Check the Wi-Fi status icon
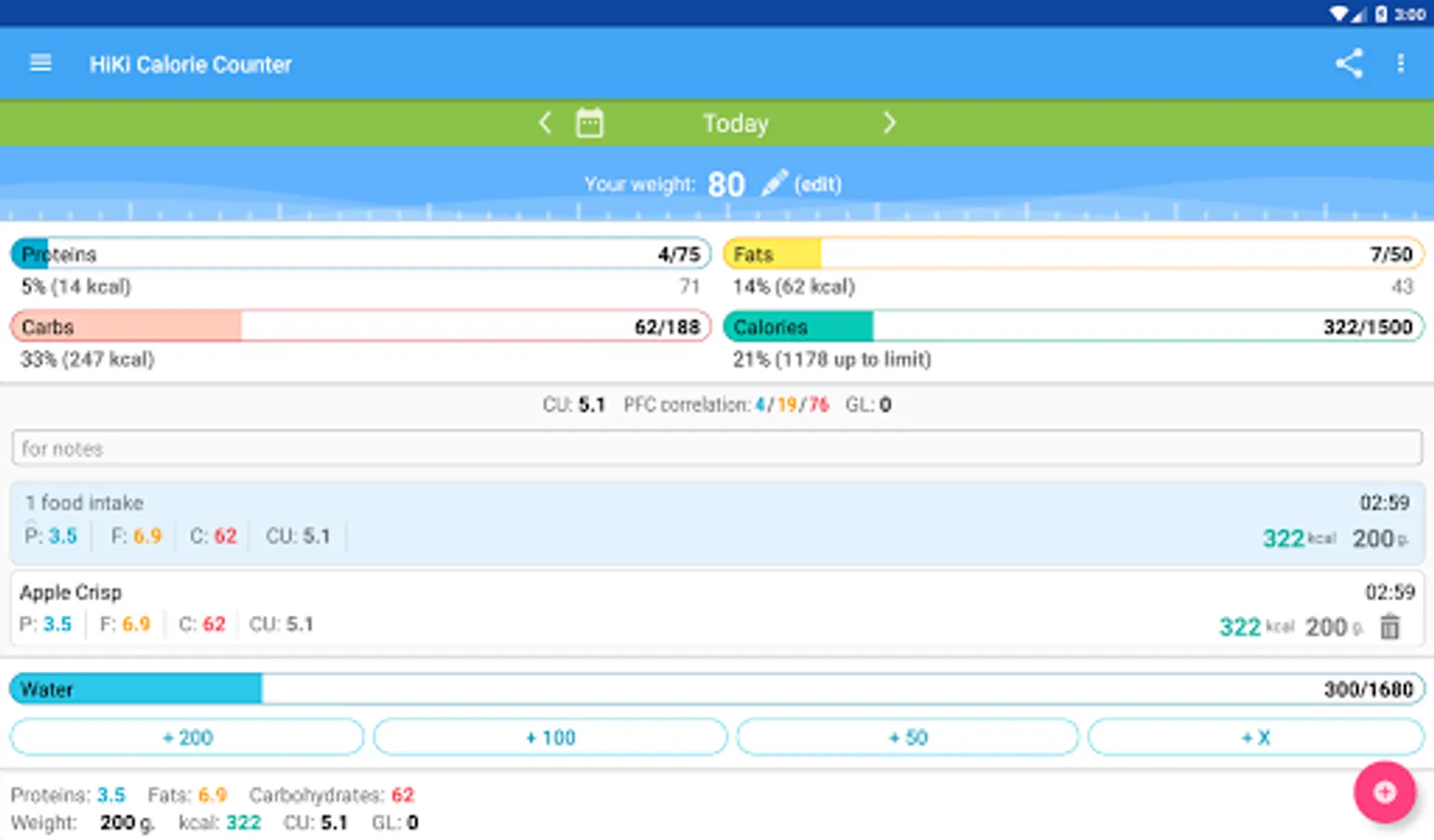Image resolution: width=1434 pixels, height=840 pixels. pyautogui.click(x=1340, y=14)
